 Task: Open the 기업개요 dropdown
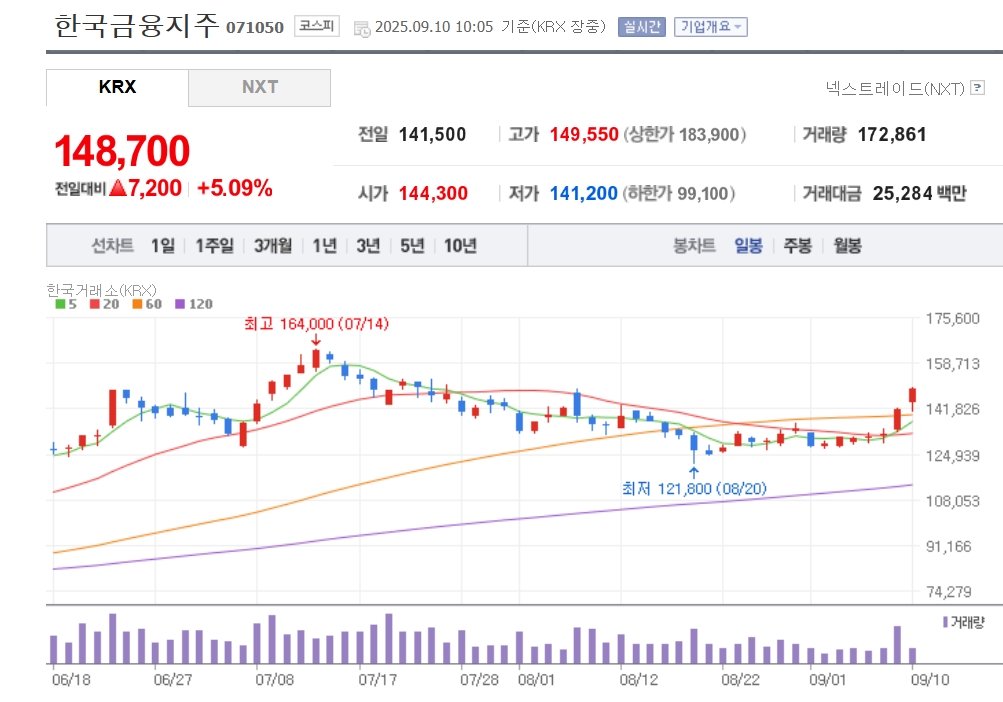(x=711, y=27)
